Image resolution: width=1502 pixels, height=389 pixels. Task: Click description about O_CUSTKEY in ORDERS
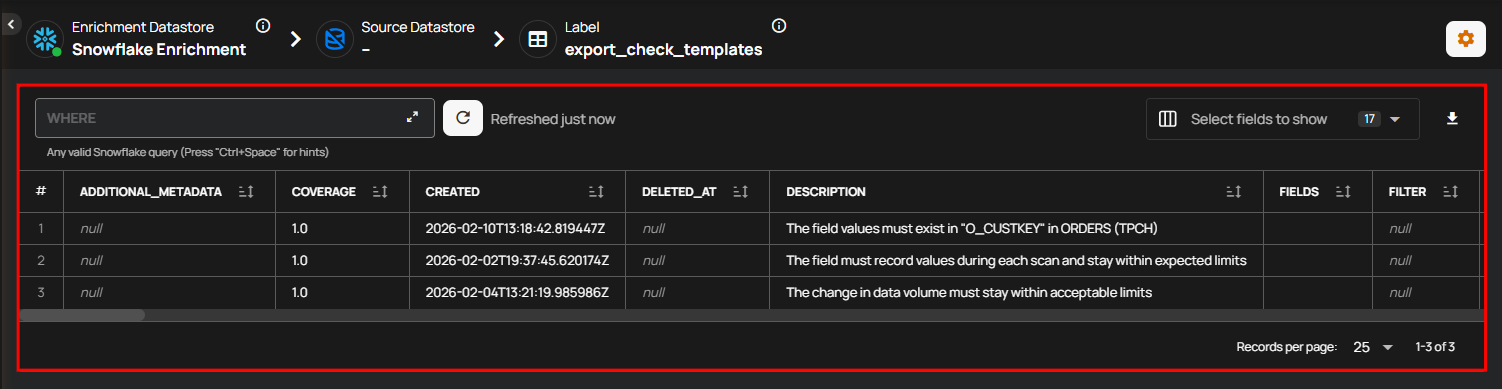971,228
